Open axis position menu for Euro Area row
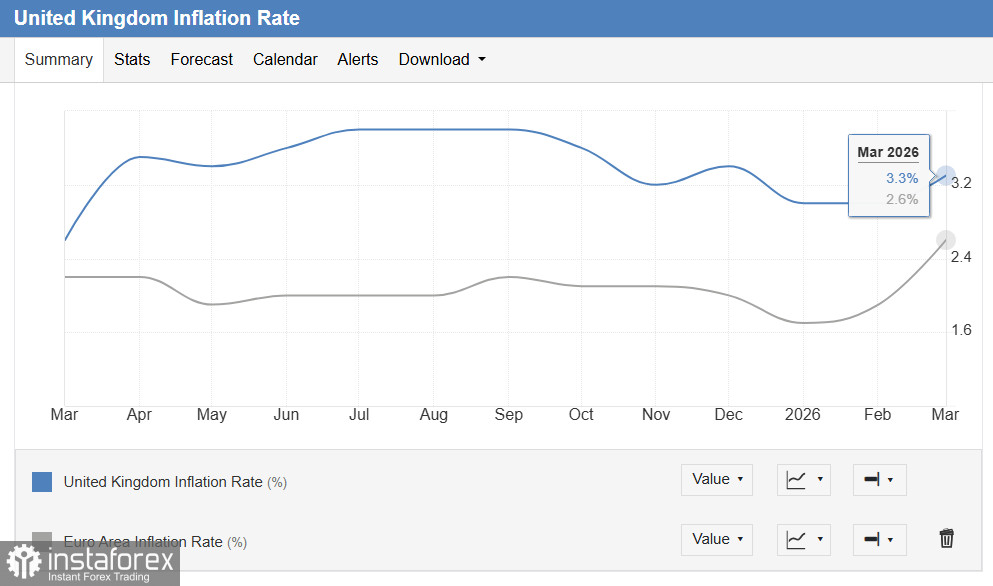The image size is (993, 586). (879, 540)
